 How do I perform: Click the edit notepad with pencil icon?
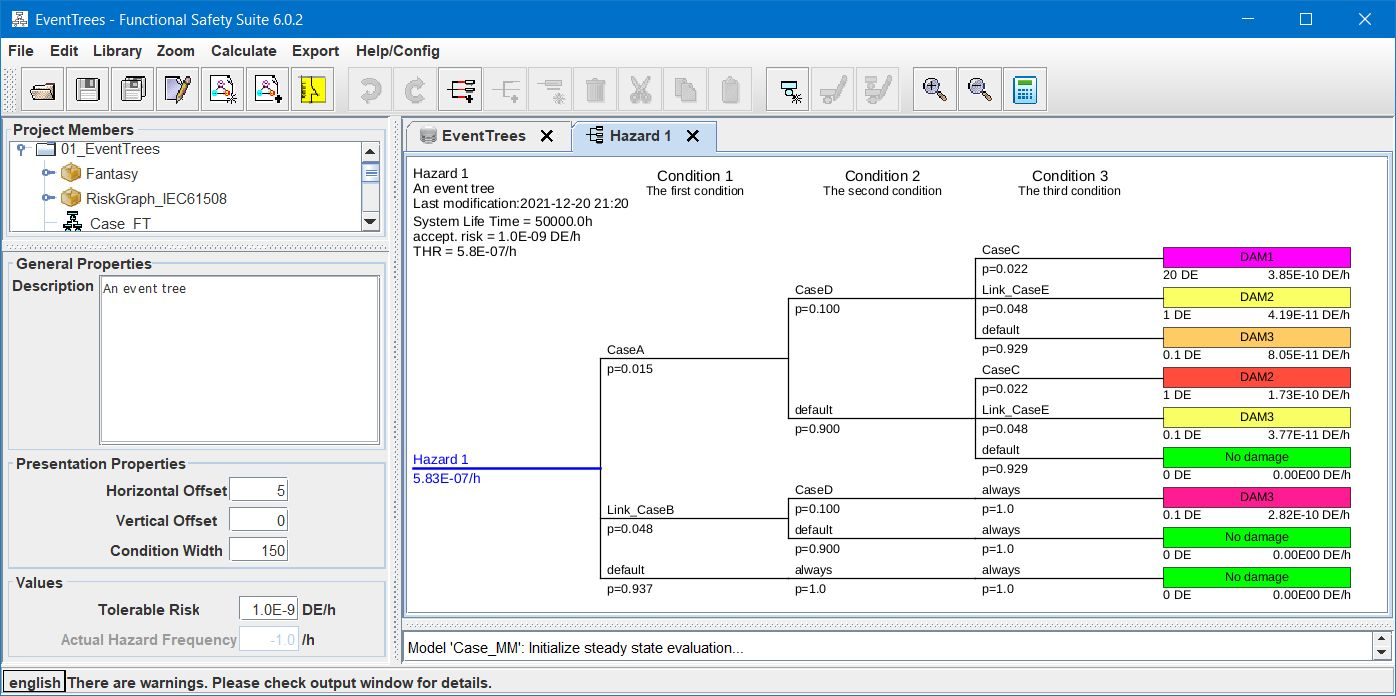pos(178,90)
